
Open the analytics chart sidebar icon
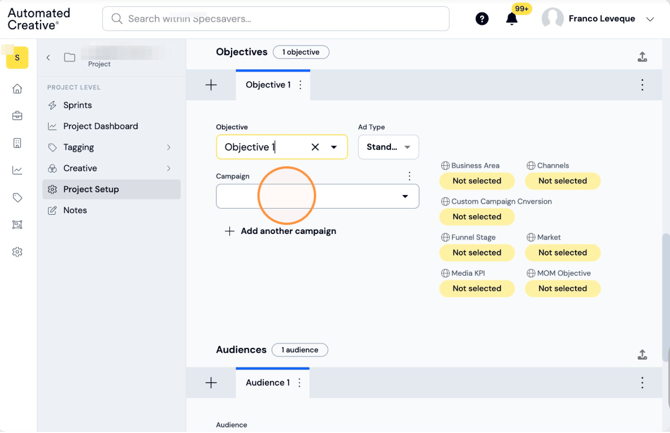tap(17, 170)
